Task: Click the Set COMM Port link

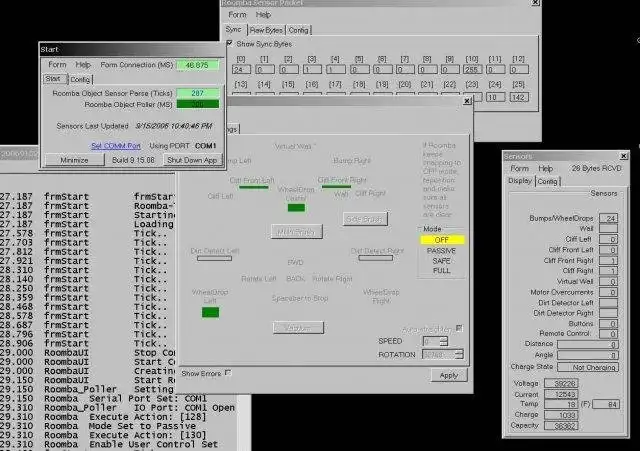Action: 116,146
